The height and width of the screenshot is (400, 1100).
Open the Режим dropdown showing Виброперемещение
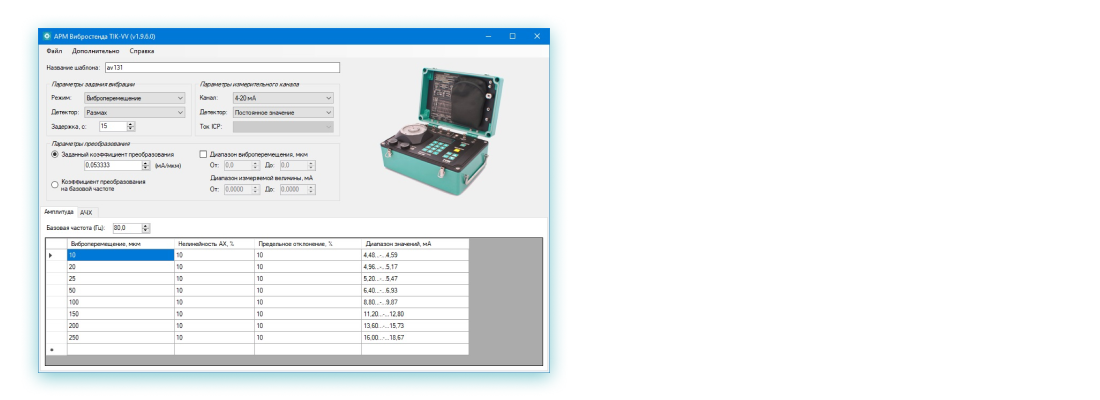pos(135,98)
